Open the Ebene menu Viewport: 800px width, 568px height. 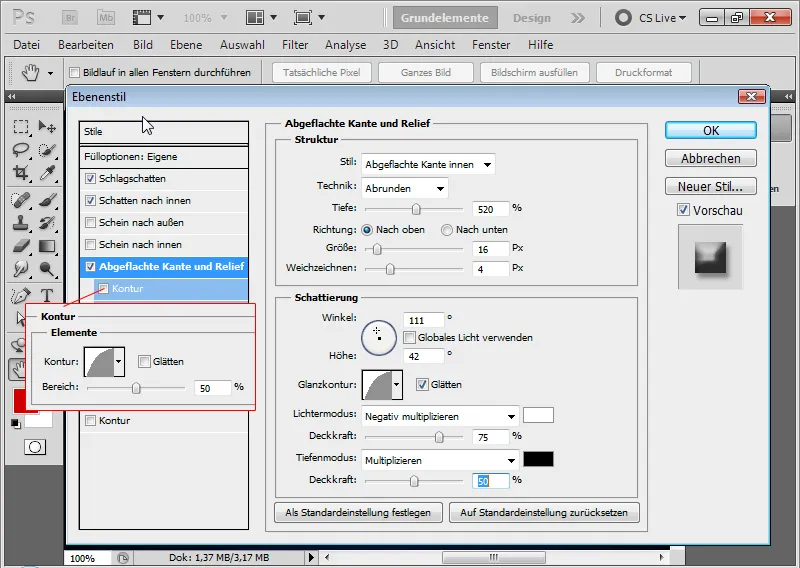186,45
